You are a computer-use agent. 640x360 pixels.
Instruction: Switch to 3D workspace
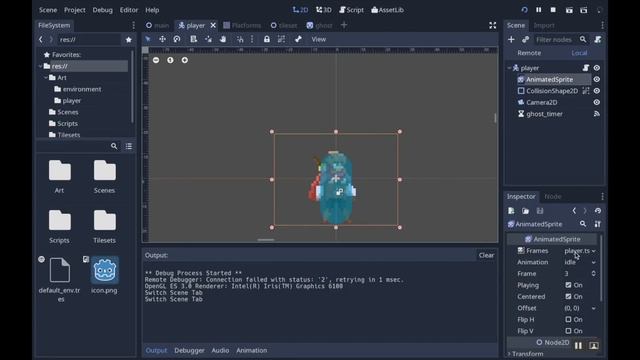[x=324, y=10]
